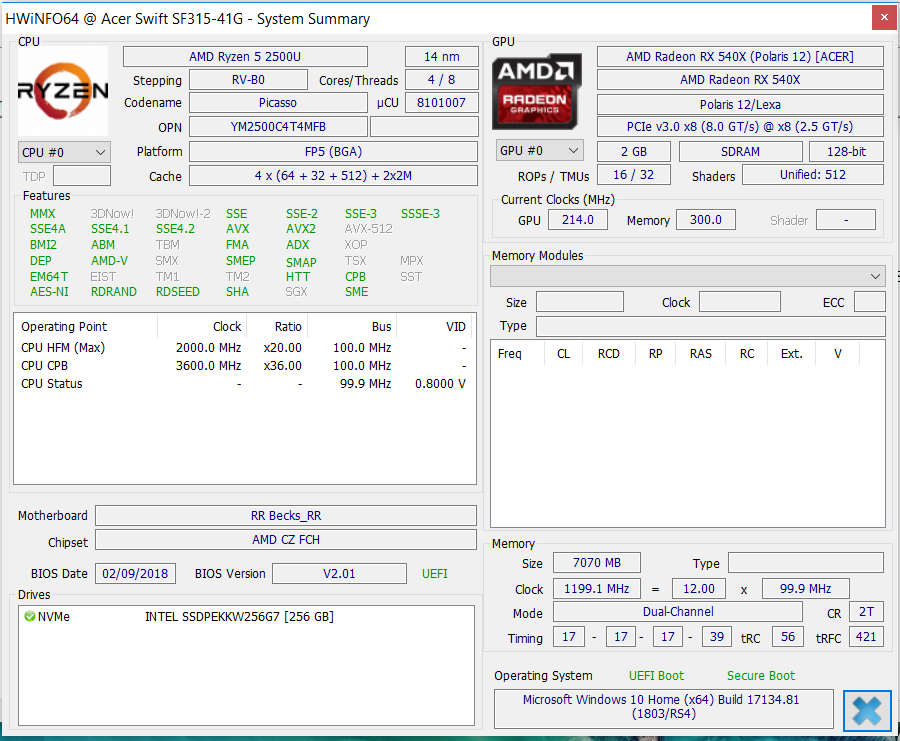Screen dimensions: 900x741
Task: Click the Dual-Channel mode field
Action: [x=678, y=612]
